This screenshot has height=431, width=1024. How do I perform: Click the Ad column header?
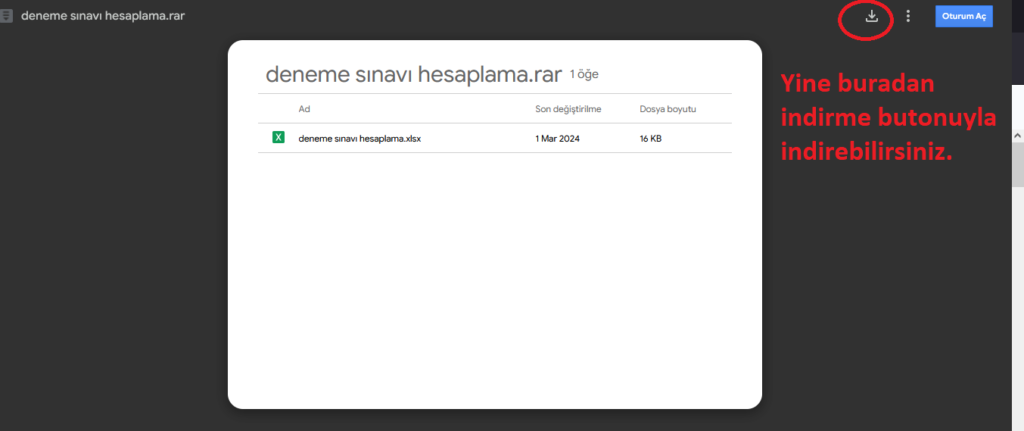click(304, 108)
